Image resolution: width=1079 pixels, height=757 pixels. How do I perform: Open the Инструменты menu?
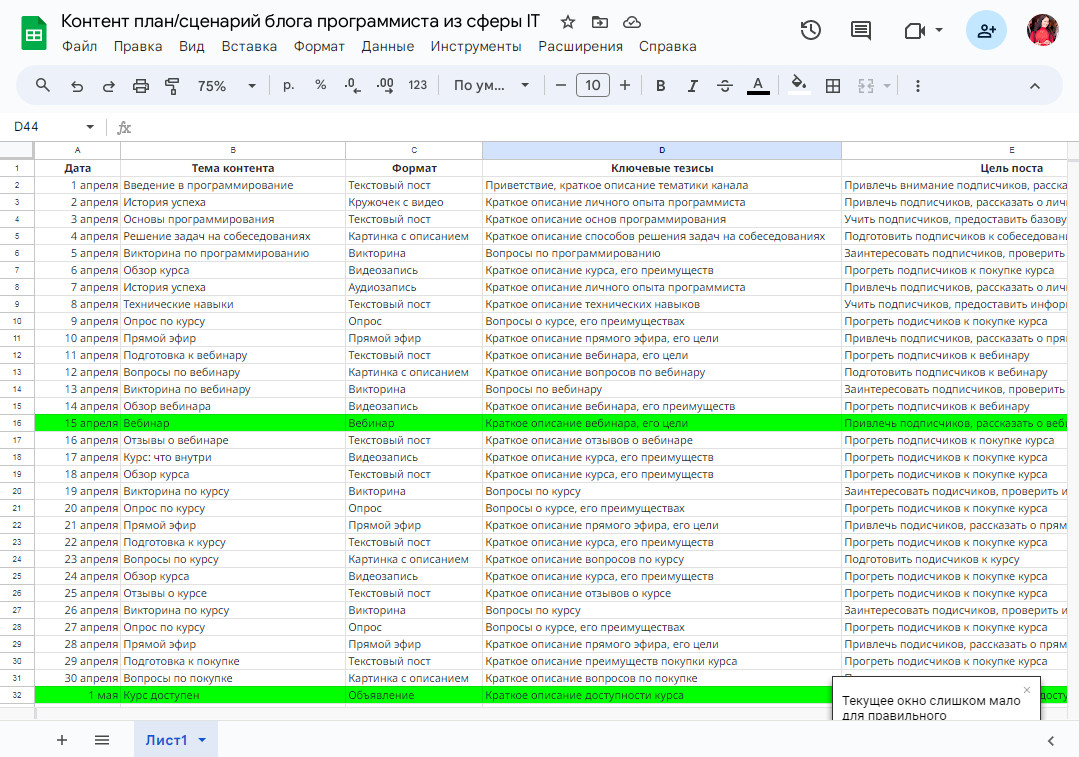pos(476,46)
